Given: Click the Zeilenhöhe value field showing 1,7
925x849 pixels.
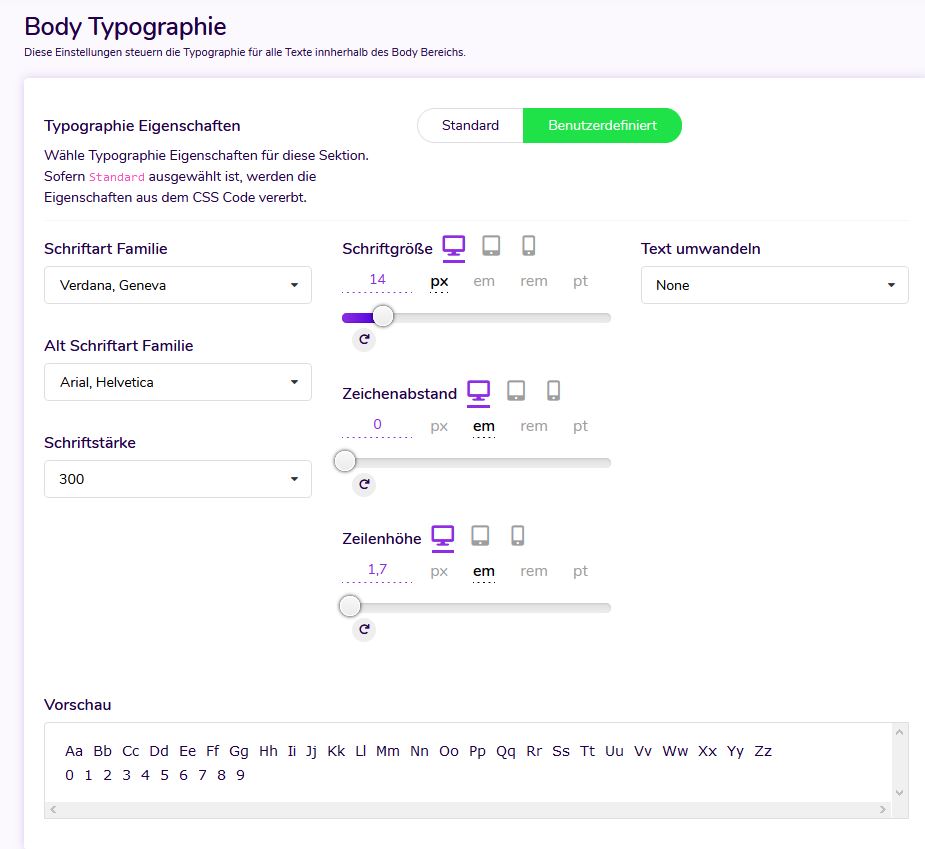Looking at the screenshot, I should coord(377,570).
